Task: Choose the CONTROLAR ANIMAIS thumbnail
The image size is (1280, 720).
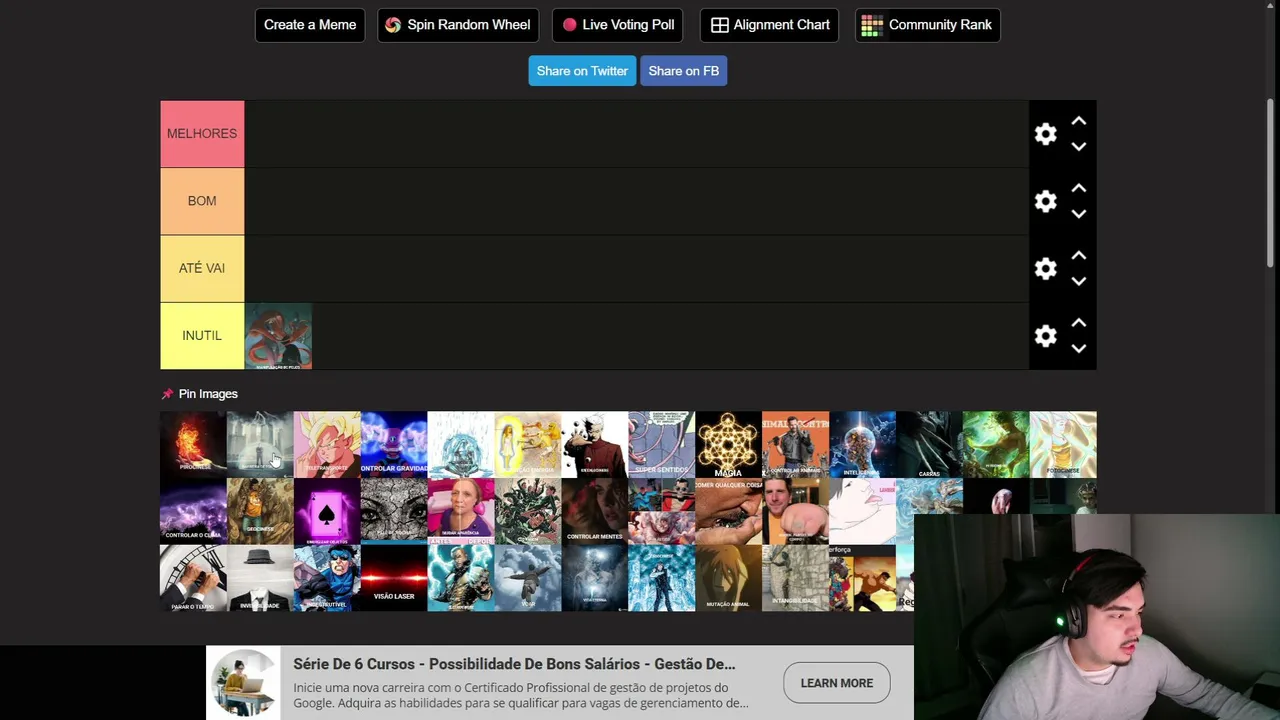Action: pyautogui.click(x=795, y=444)
